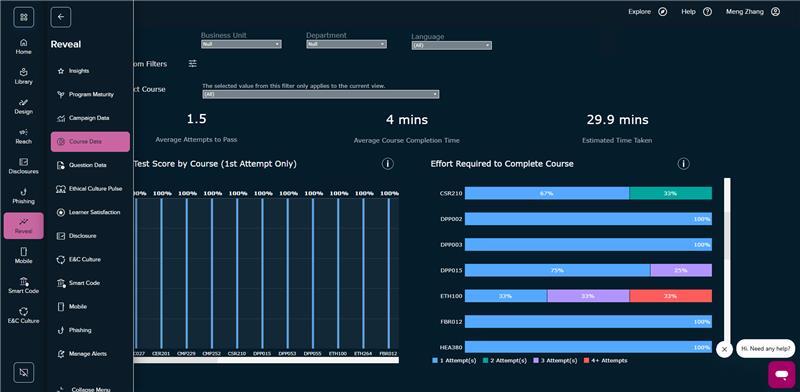
Task: Go to Home in sidebar
Action: (23, 46)
